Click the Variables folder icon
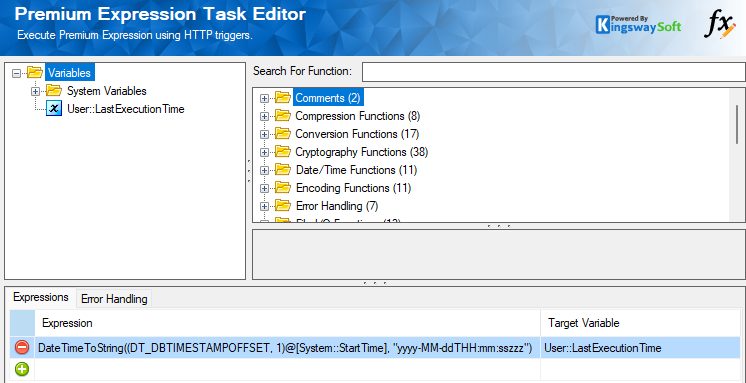 pos(35,72)
